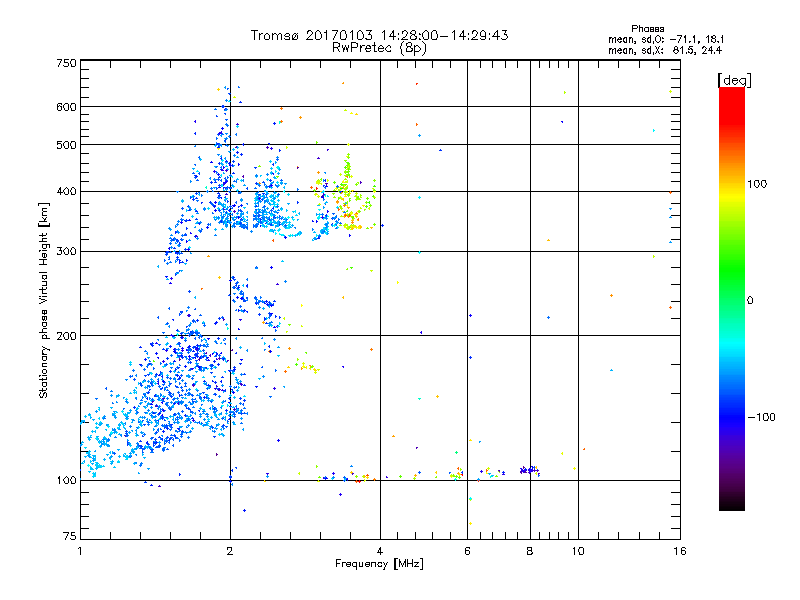Click the y-axis tick label "200"
The image size is (800, 600).
(66, 336)
